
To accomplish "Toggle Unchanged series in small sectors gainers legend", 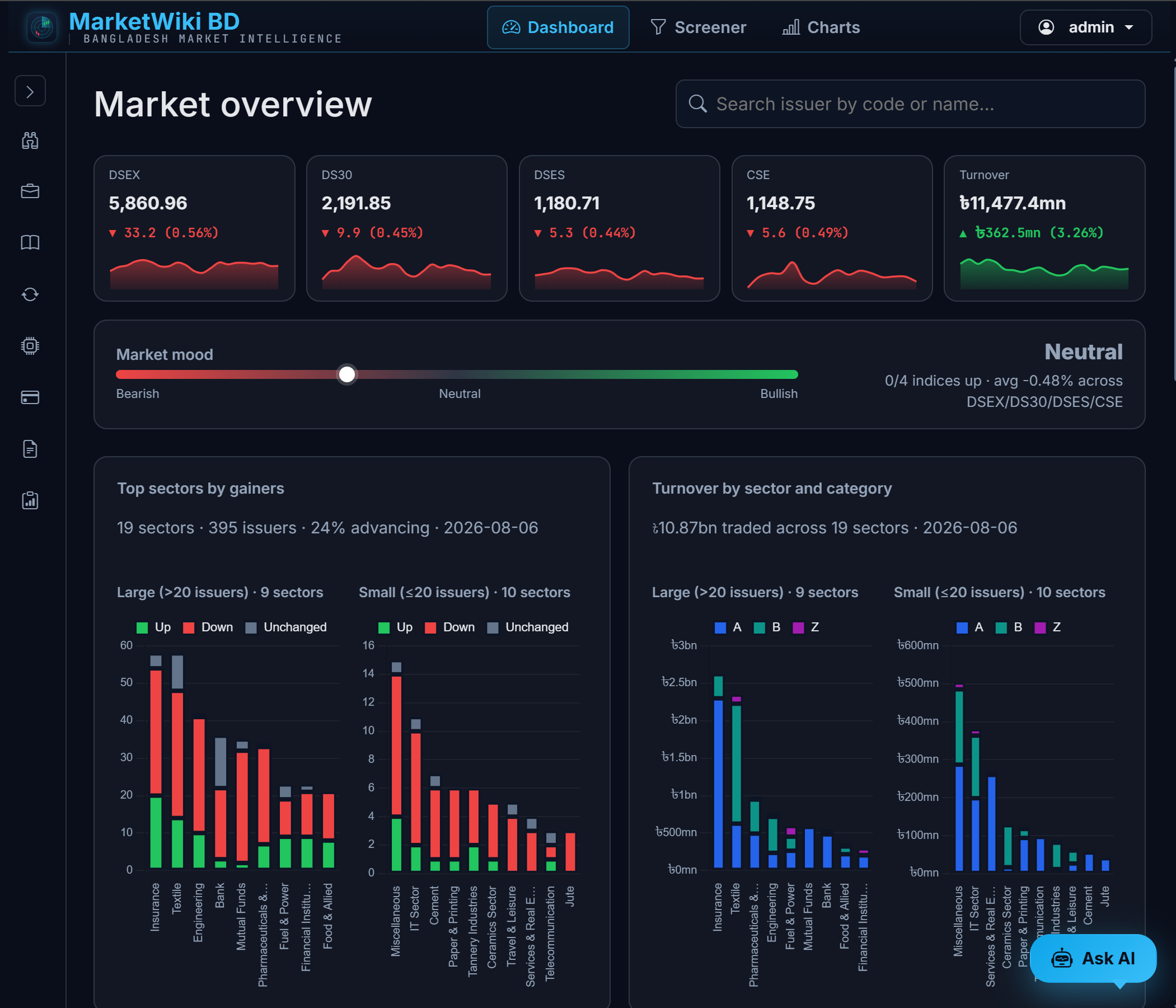I will pyautogui.click(x=528, y=627).
